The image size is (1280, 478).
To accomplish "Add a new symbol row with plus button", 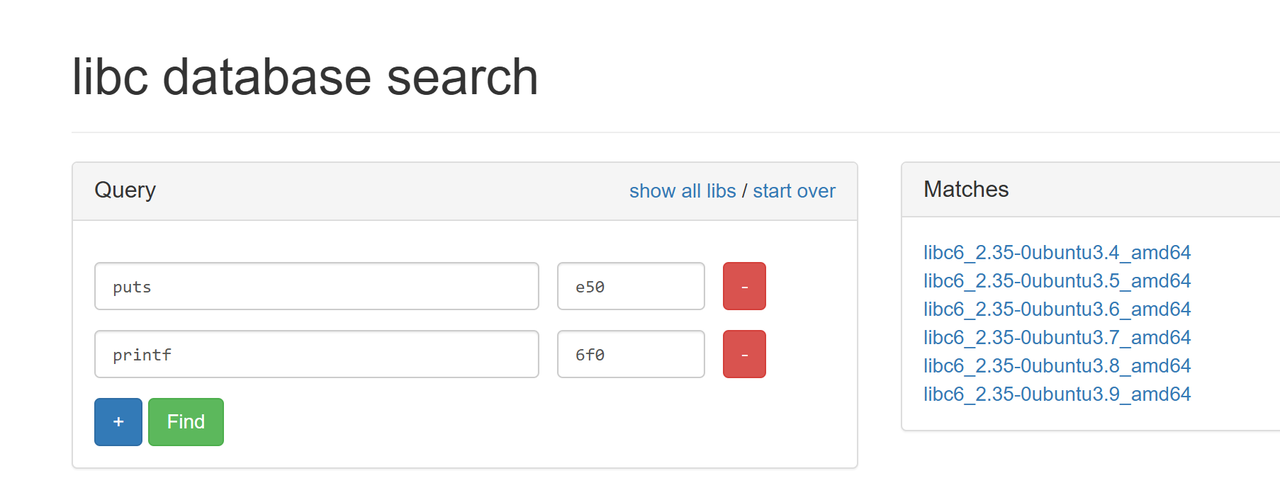I will point(118,422).
